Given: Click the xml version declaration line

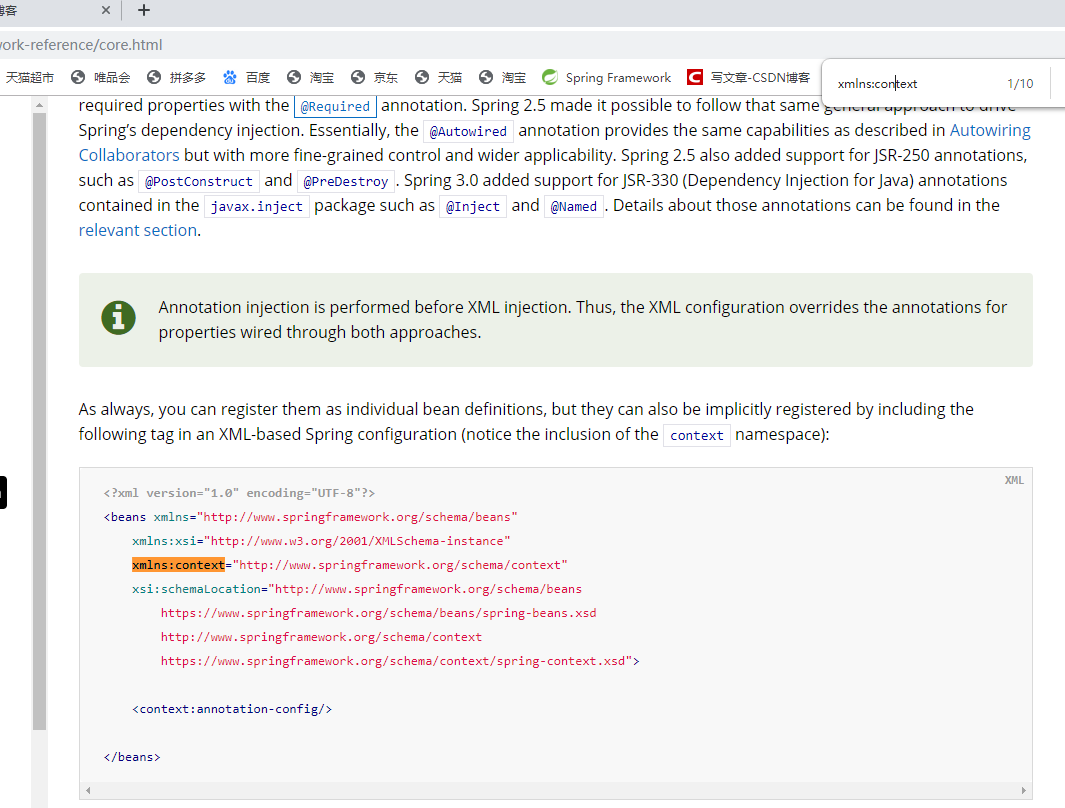Looking at the screenshot, I should pyautogui.click(x=239, y=493).
